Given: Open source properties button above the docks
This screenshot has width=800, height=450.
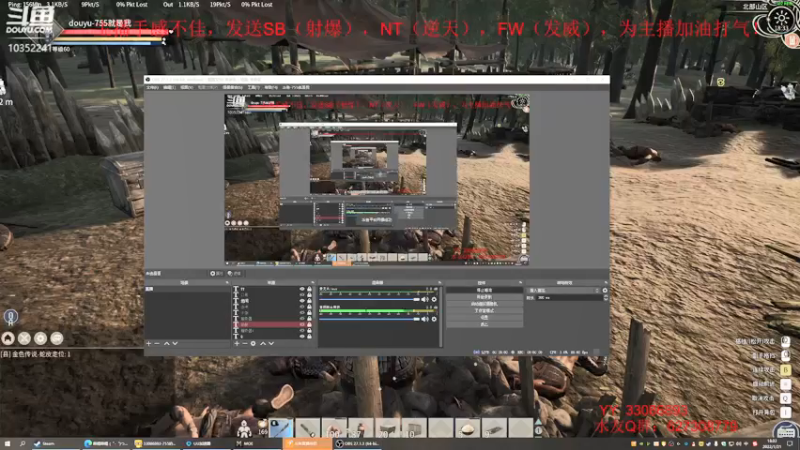Looking at the screenshot, I should [216, 273].
